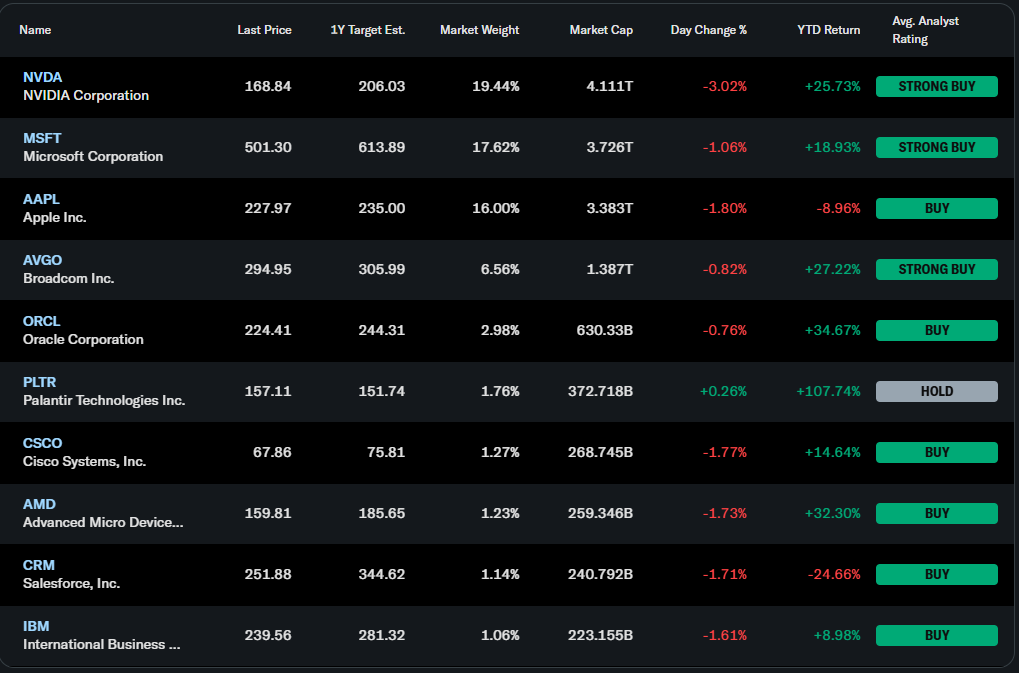The width and height of the screenshot is (1019, 673).
Task: Click NVIDIA's STRONG BUY rating badge
Action: (x=936, y=86)
